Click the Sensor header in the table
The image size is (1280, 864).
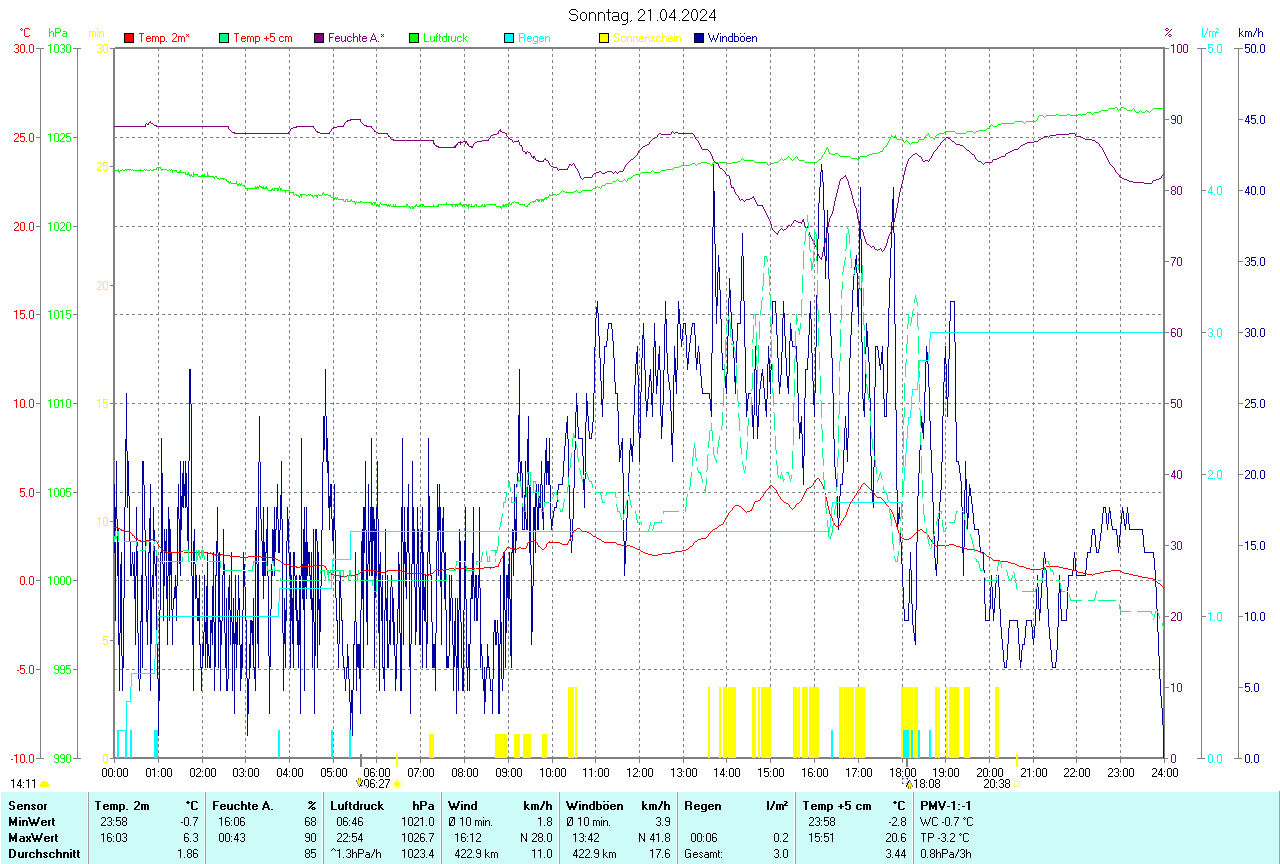pyautogui.click(x=26, y=805)
